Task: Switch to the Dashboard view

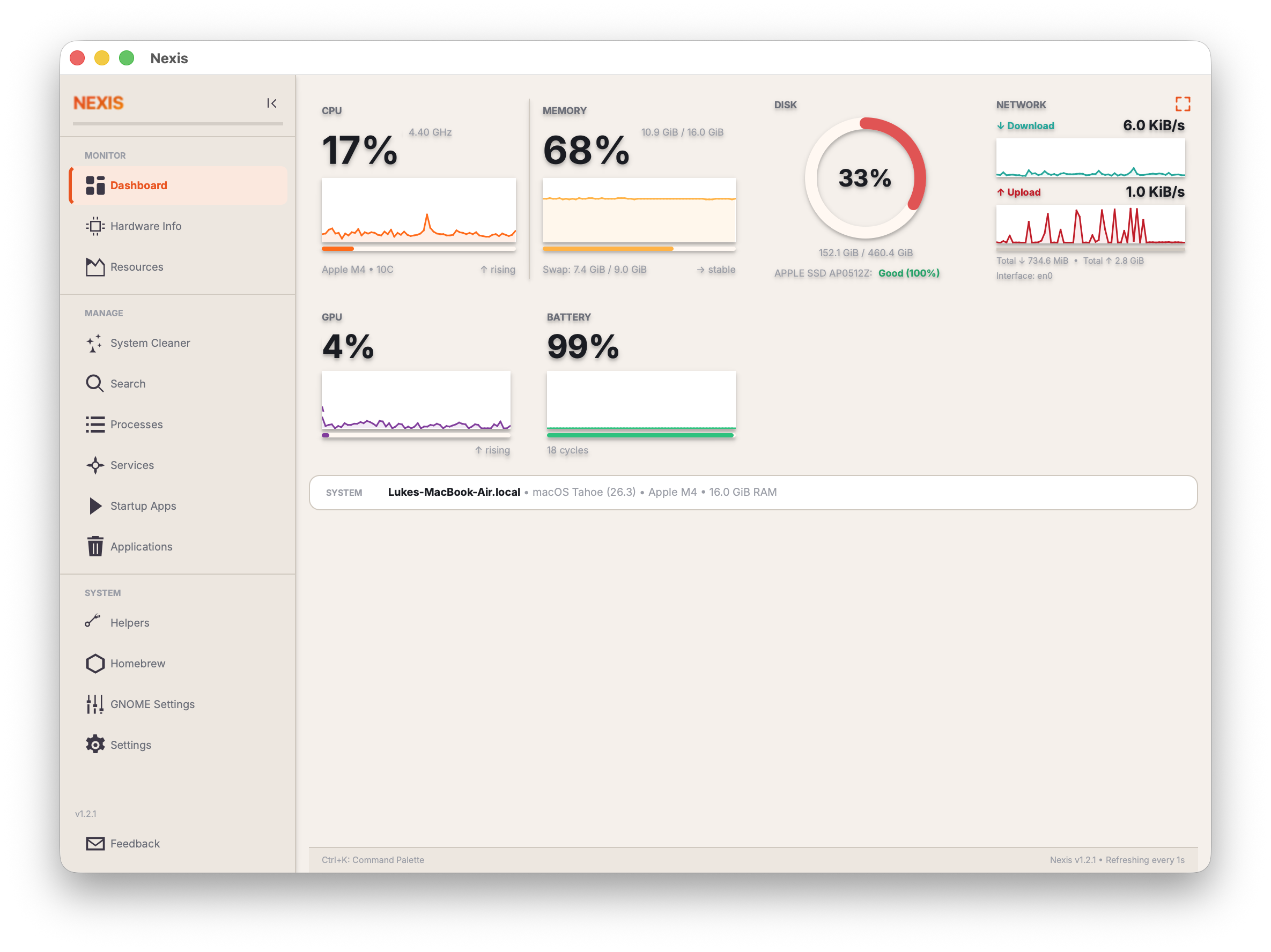Action: [x=138, y=185]
